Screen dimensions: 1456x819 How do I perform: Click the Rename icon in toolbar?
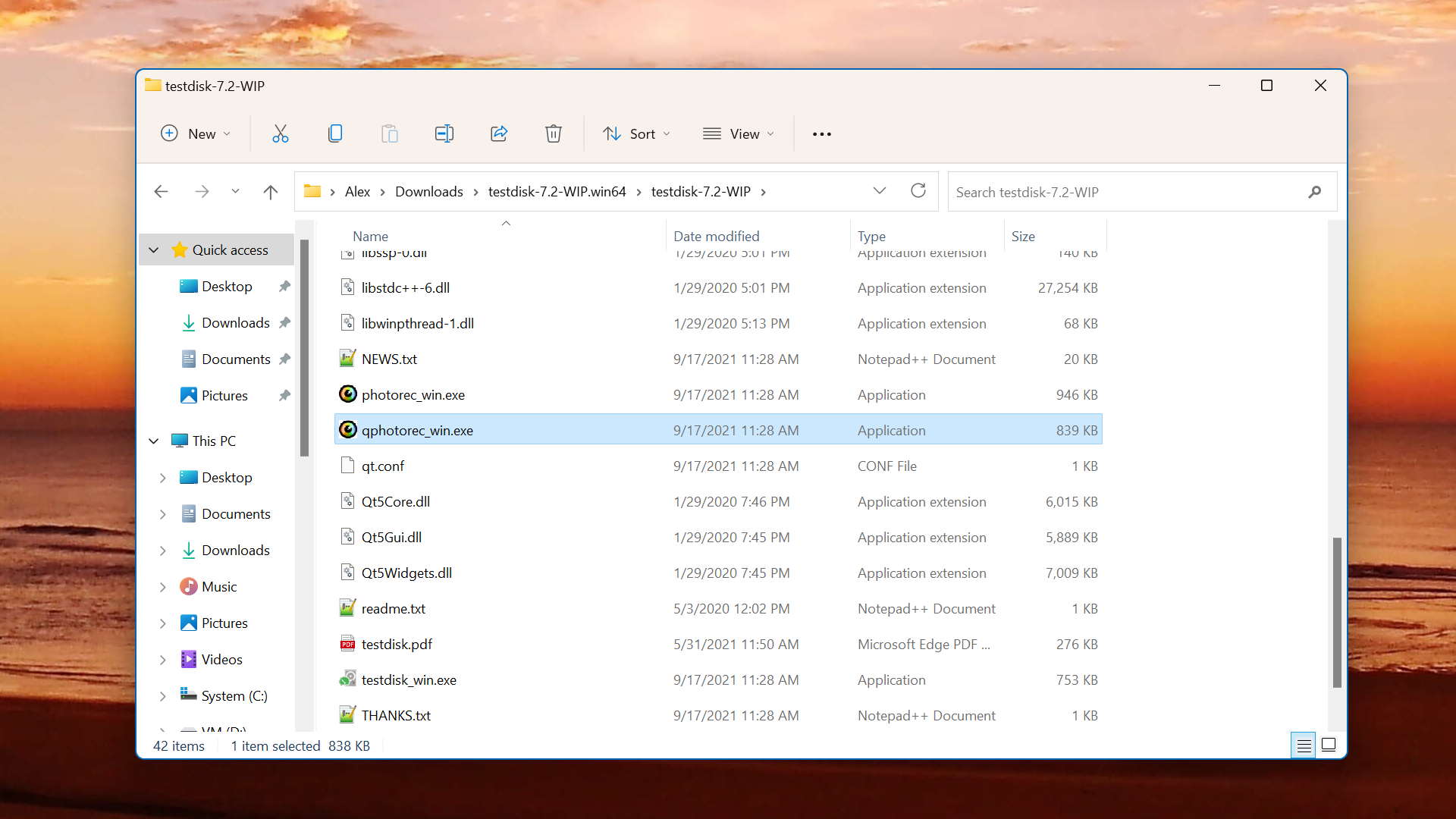click(x=444, y=134)
